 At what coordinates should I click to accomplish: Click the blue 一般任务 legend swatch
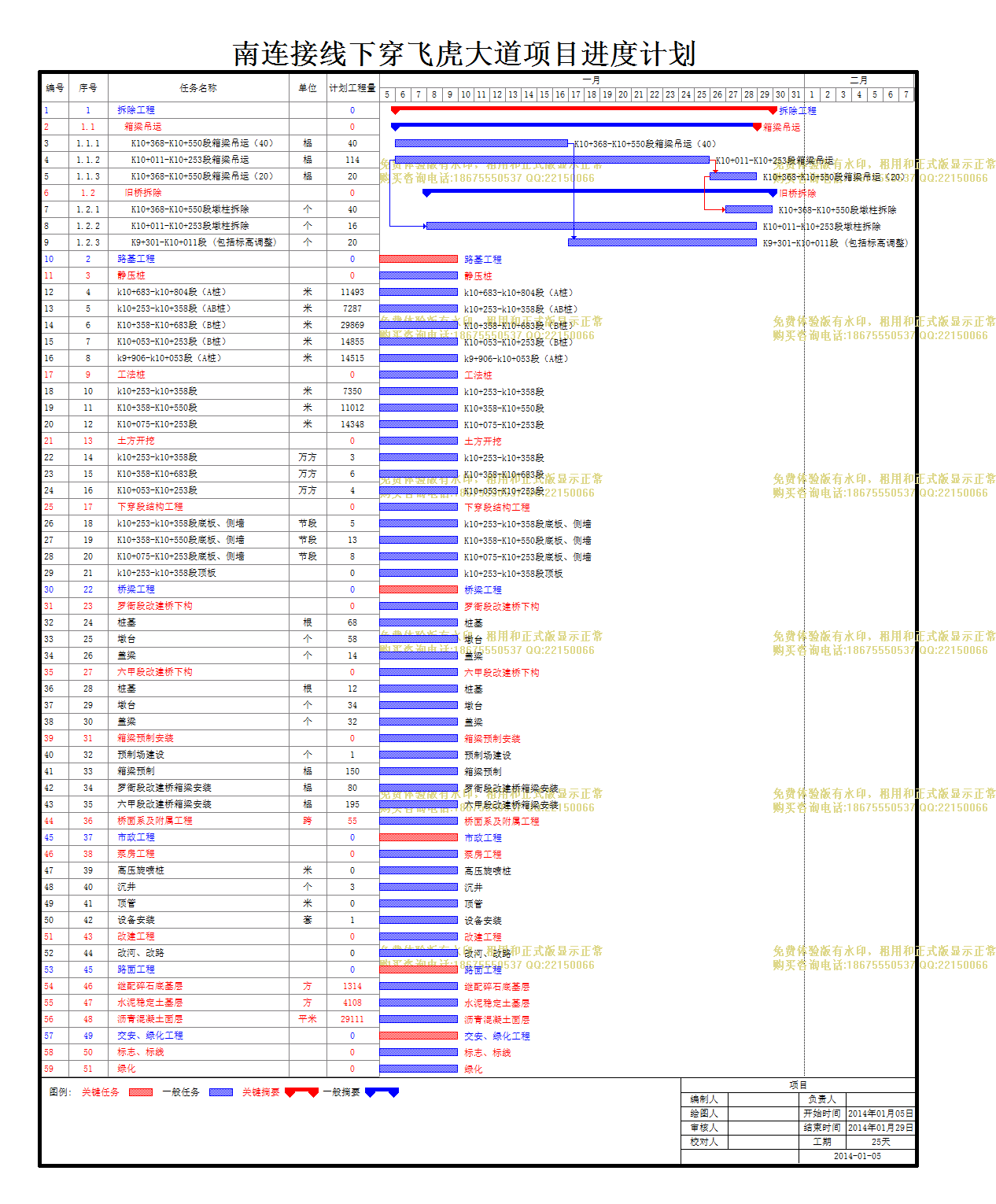pos(220,1092)
